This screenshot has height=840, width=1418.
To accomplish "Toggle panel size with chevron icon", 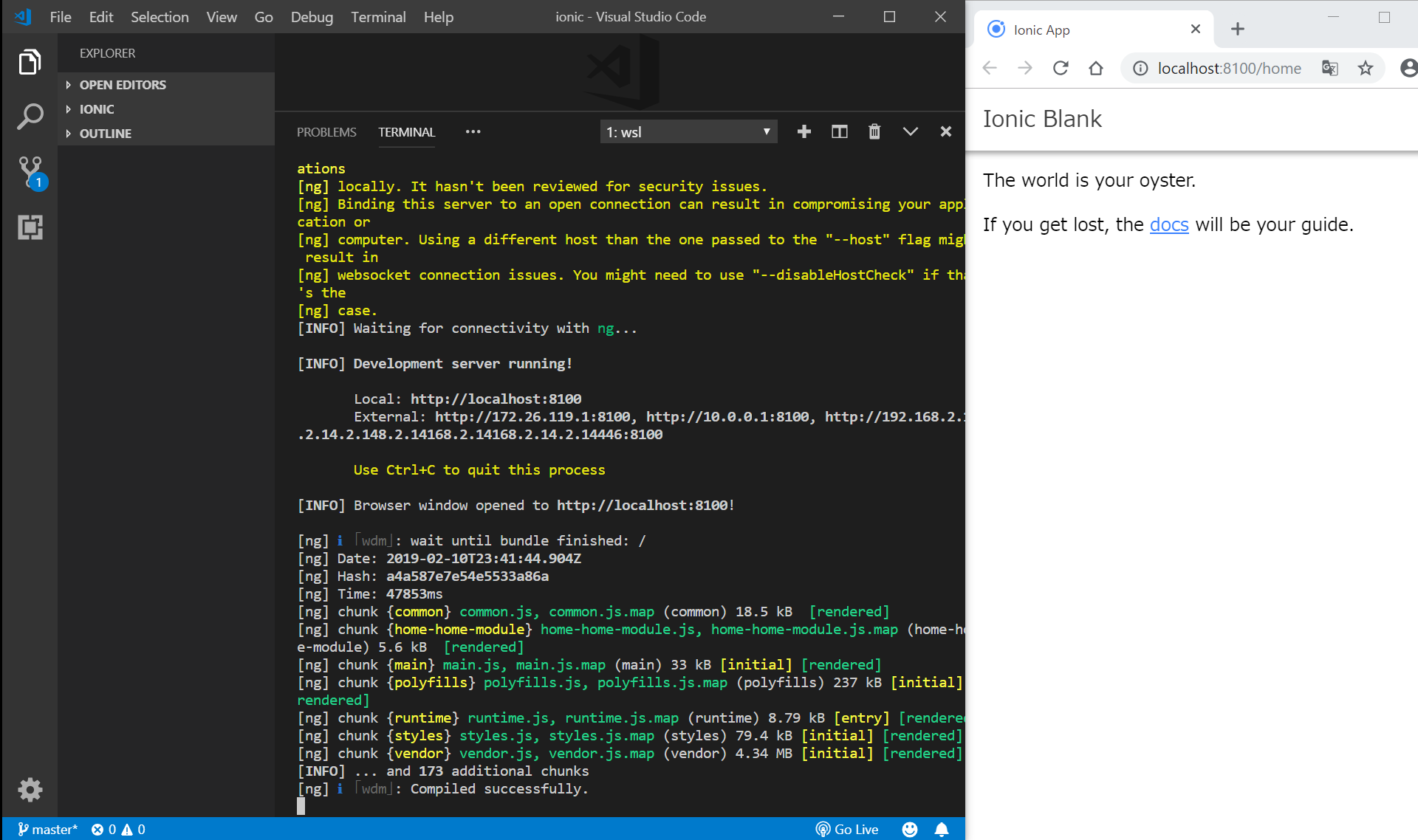I will pos(910,131).
